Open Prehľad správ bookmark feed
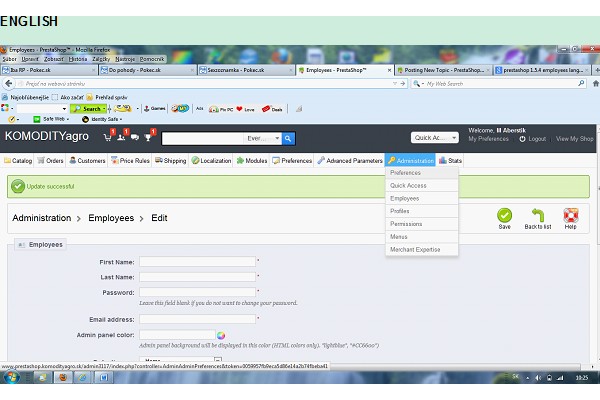 tap(107, 97)
